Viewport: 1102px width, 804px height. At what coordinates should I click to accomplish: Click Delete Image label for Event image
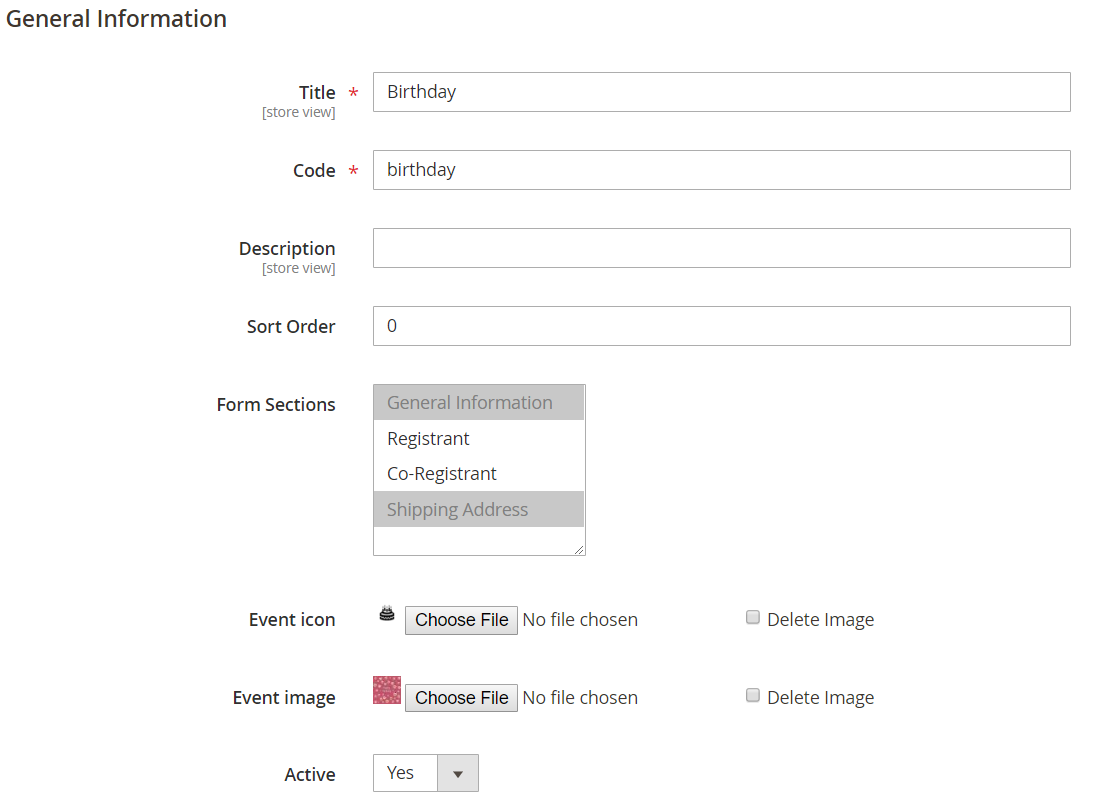tap(820, 698)
